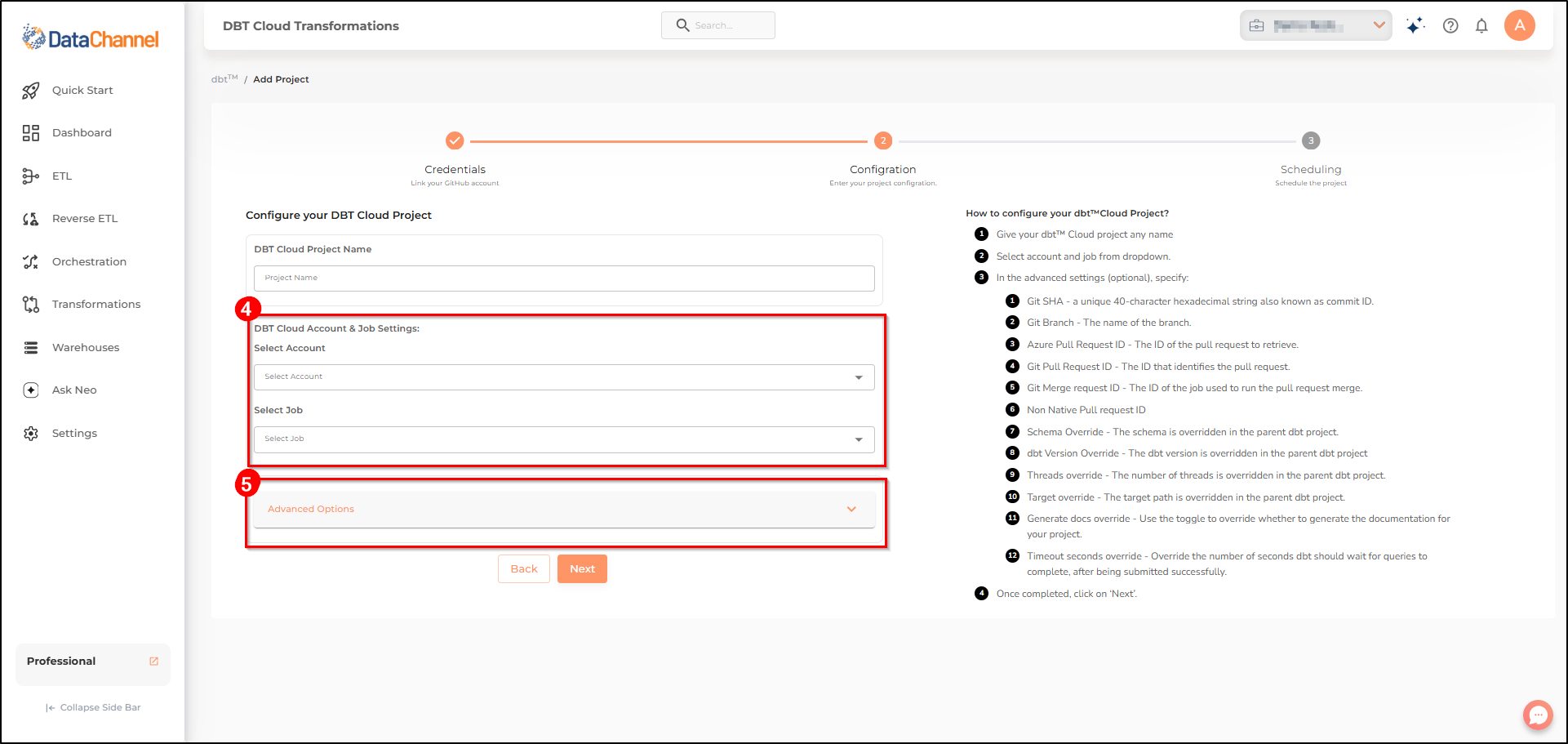This screenshot has width=1568, height=744.
Task: Click the workspace briefcase icon
Action: tap(1257, 26)
